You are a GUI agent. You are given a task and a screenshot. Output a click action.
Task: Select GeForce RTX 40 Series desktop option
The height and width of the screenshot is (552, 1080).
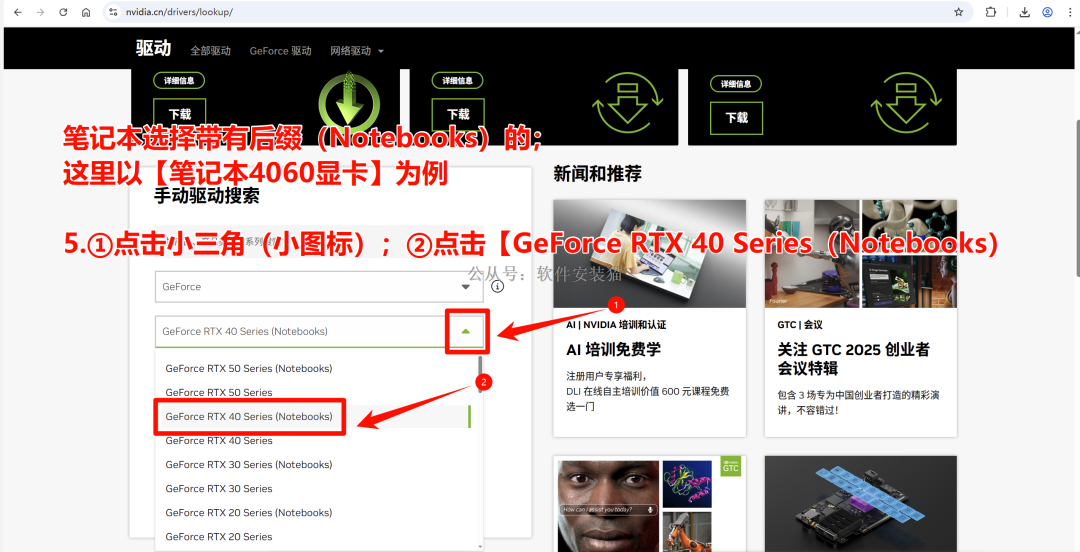219,441
